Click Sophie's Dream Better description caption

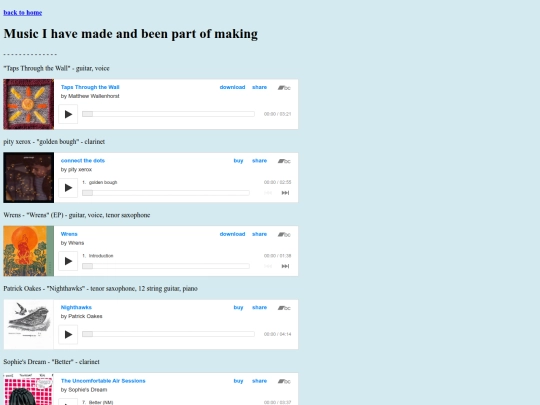pyautogui.click(x=52, y=362)
